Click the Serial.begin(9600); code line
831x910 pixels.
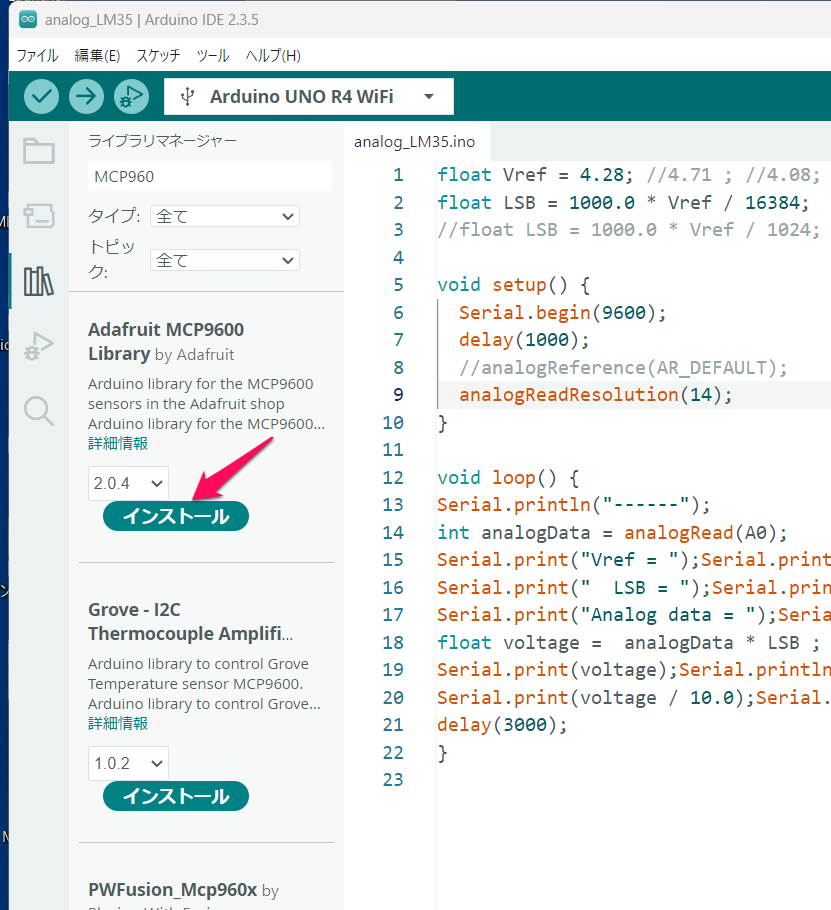(x=562, y=312)
